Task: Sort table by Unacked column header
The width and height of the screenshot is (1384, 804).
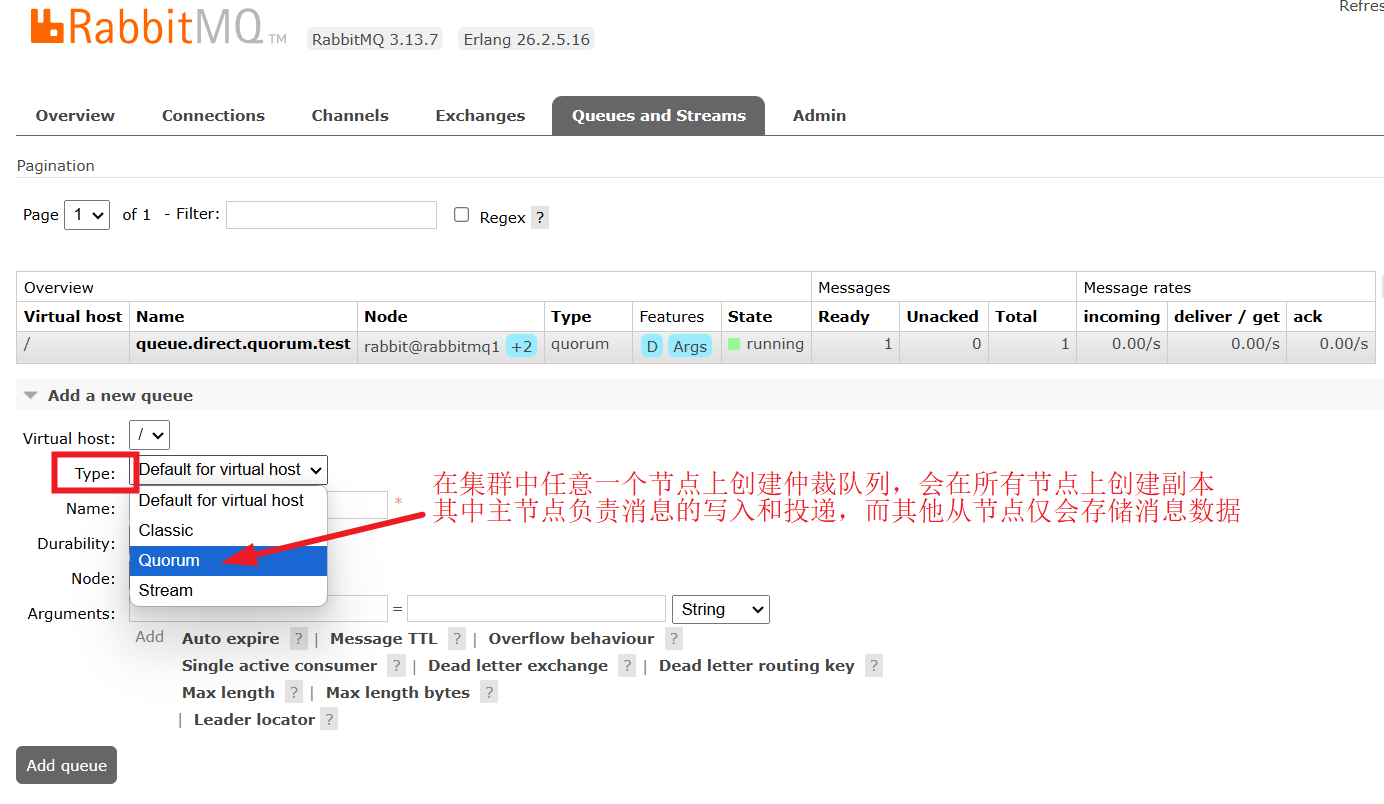Action: point(942,316)
